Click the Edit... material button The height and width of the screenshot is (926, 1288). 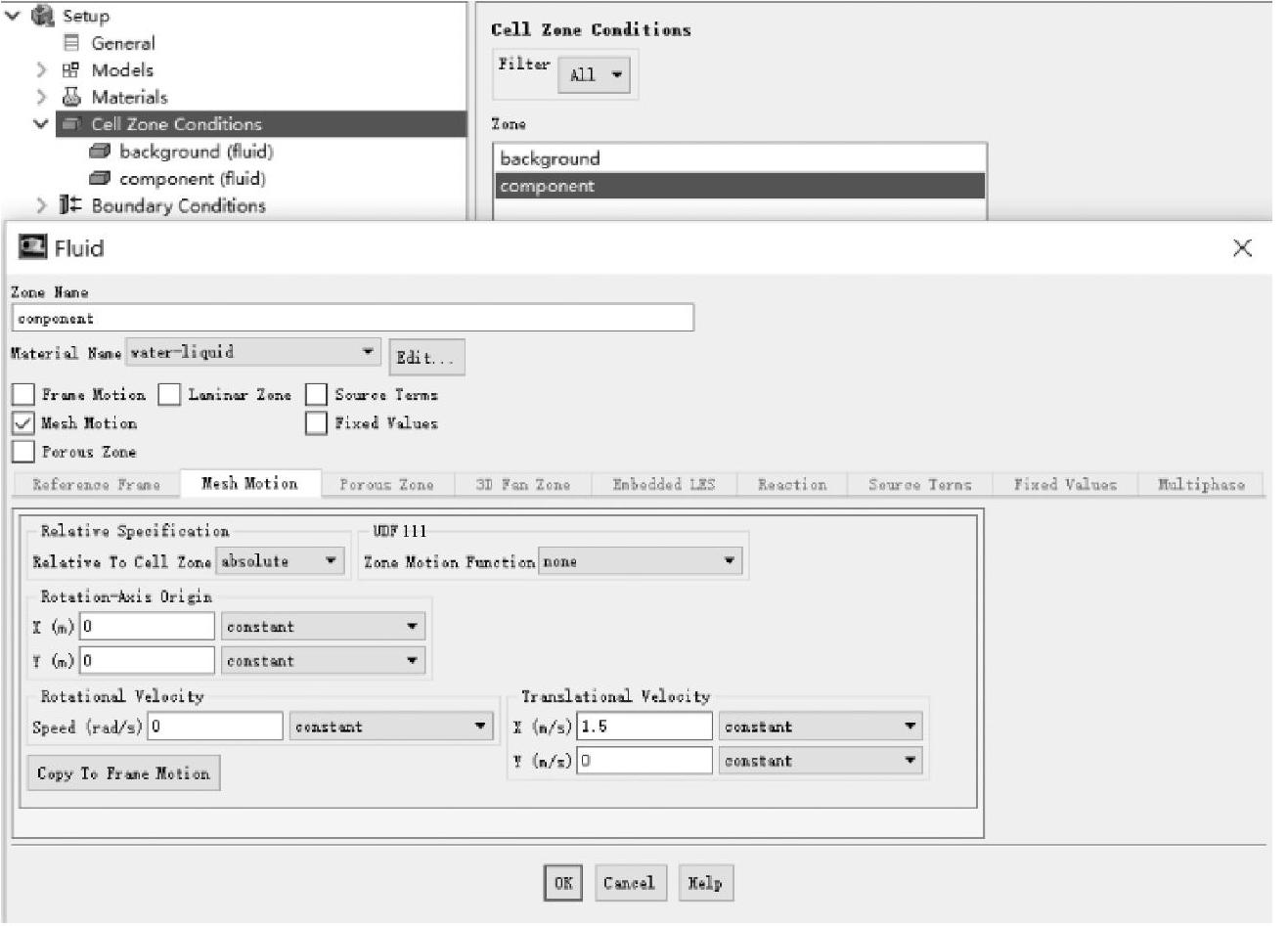point(426,357)
